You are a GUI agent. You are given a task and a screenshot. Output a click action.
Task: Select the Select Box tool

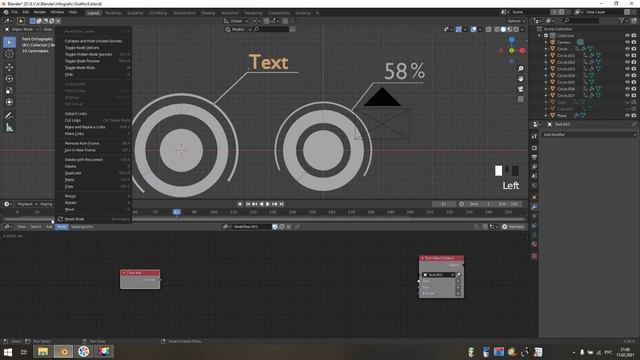pos(9,42)
